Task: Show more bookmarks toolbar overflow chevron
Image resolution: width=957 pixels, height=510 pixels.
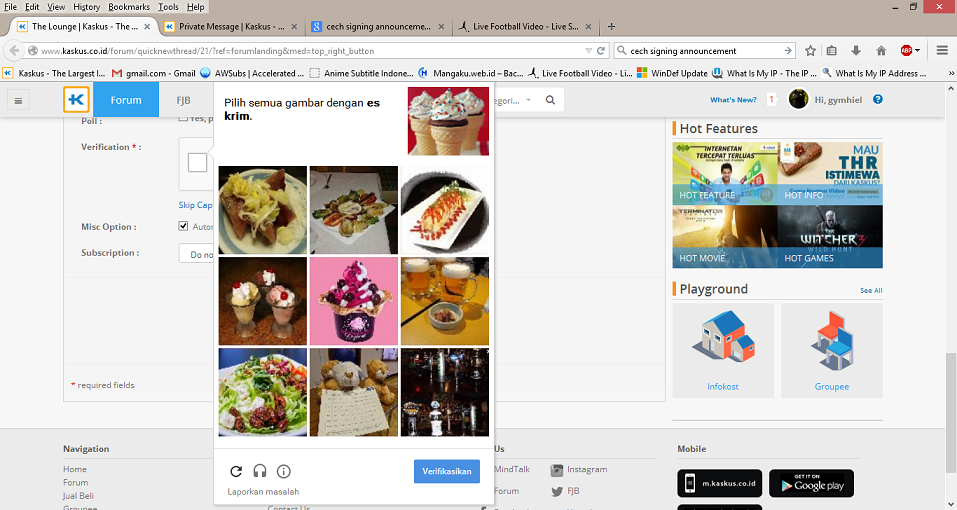Action: click(x=951, y=73)
